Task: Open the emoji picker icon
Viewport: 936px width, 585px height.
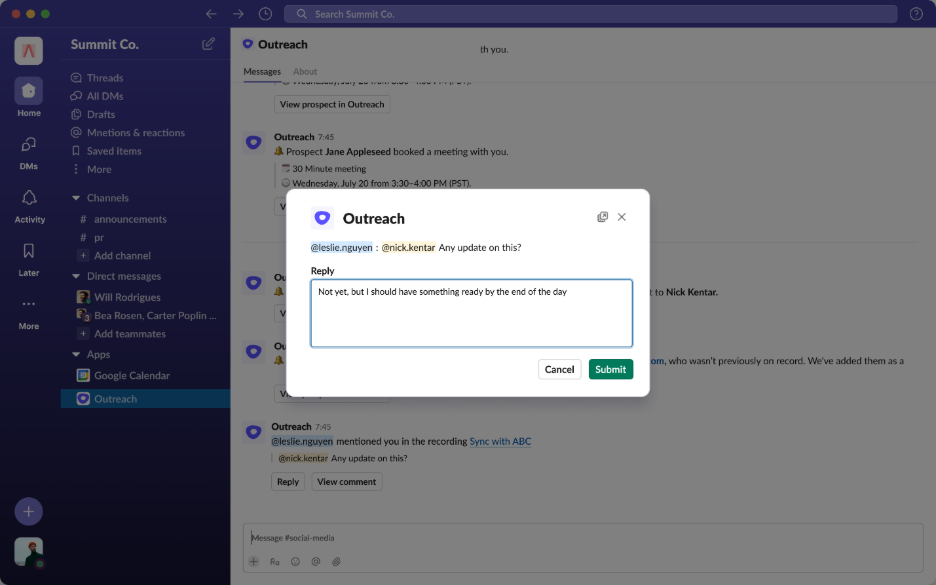Action: (295, 562)
